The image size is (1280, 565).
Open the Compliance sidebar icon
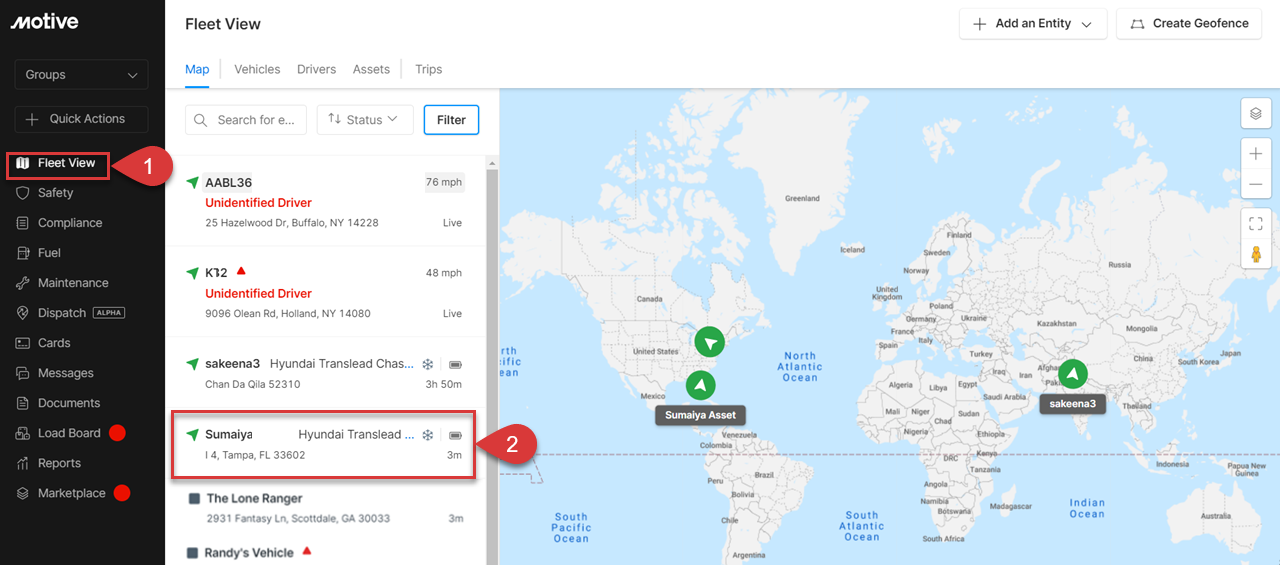click(x=23, y=223)
